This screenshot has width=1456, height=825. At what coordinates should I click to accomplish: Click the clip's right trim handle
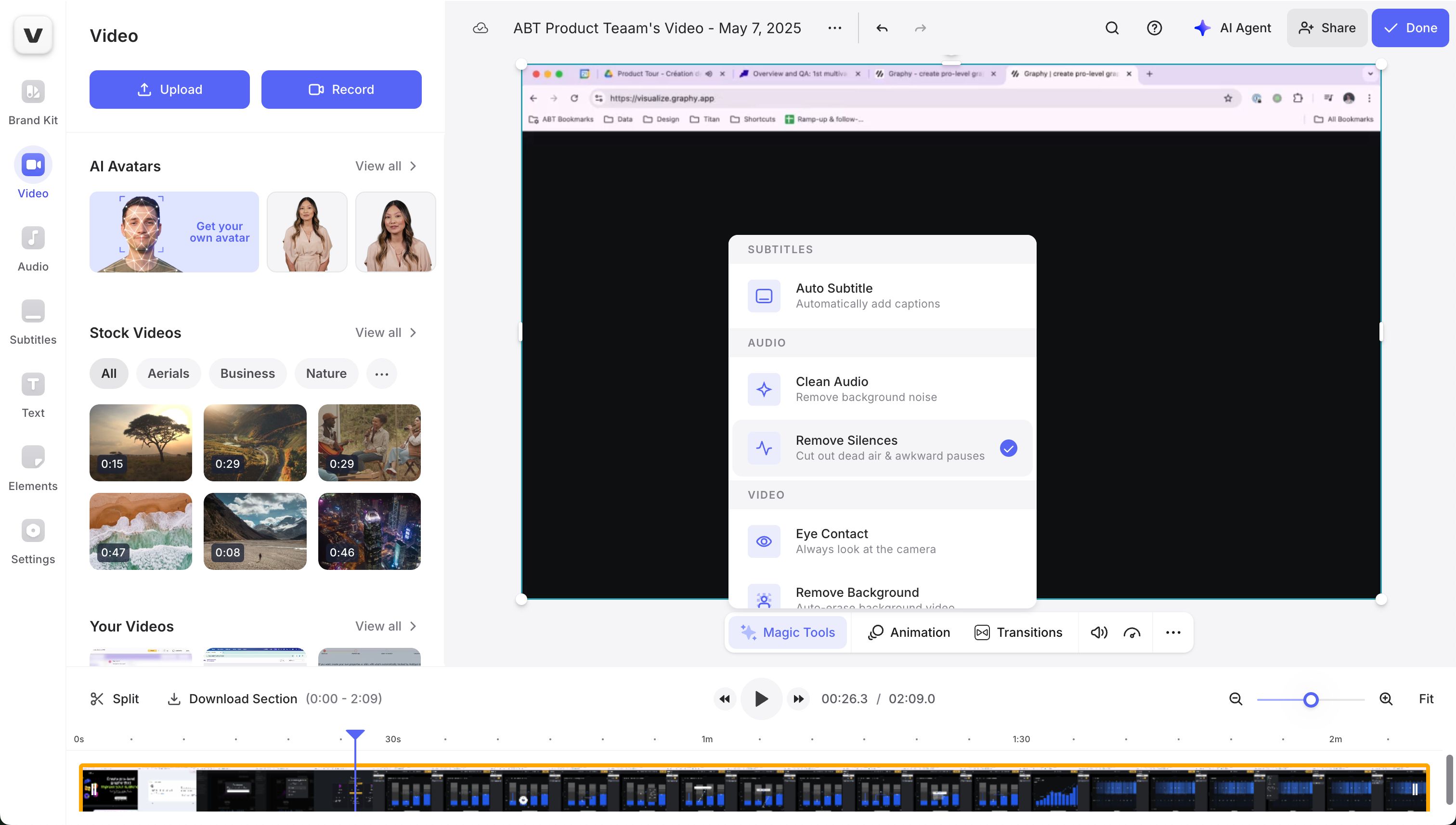pyautogui.click(x=1415, y=789)
